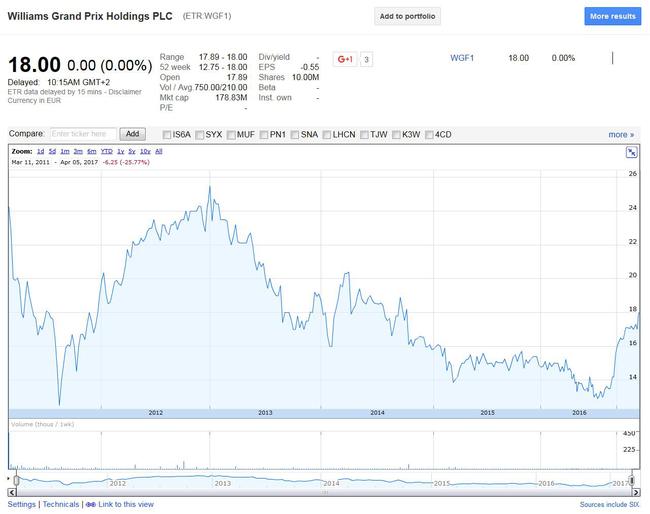Screen dimensions: 650x514
Task: Click the Currency in EUR note
Action: click(34, 101)
